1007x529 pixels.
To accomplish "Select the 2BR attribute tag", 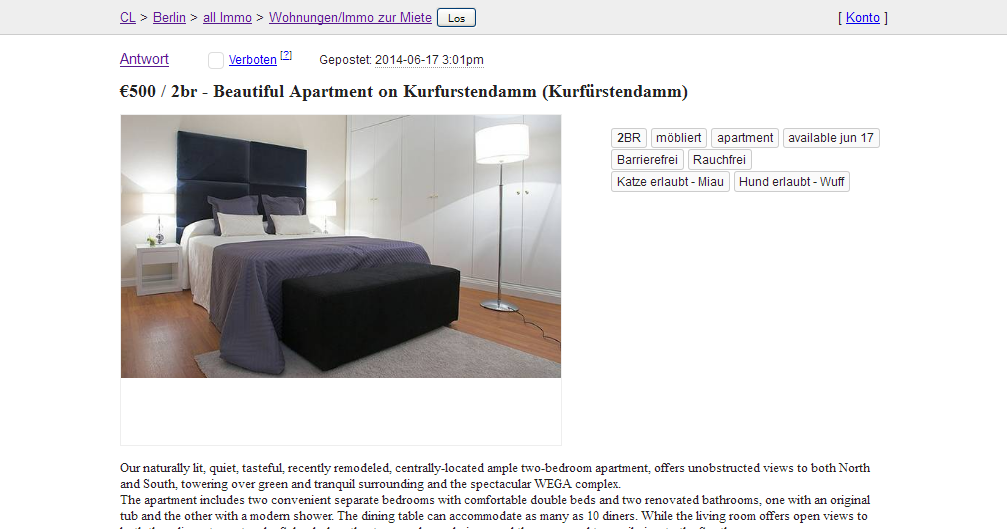I will coord(629,138).
